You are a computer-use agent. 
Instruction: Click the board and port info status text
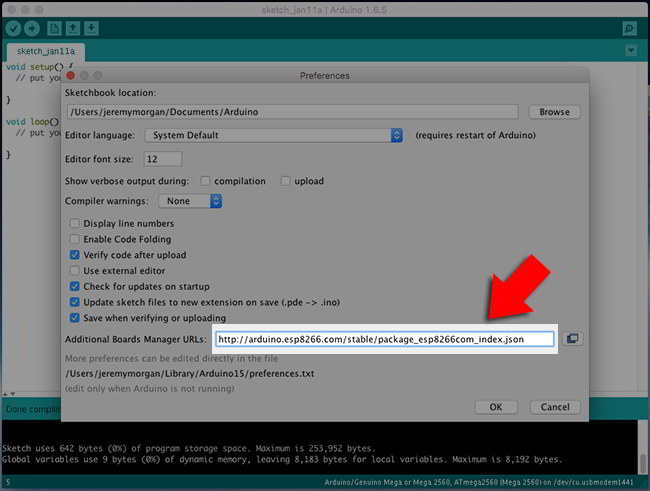click(479, 482)
